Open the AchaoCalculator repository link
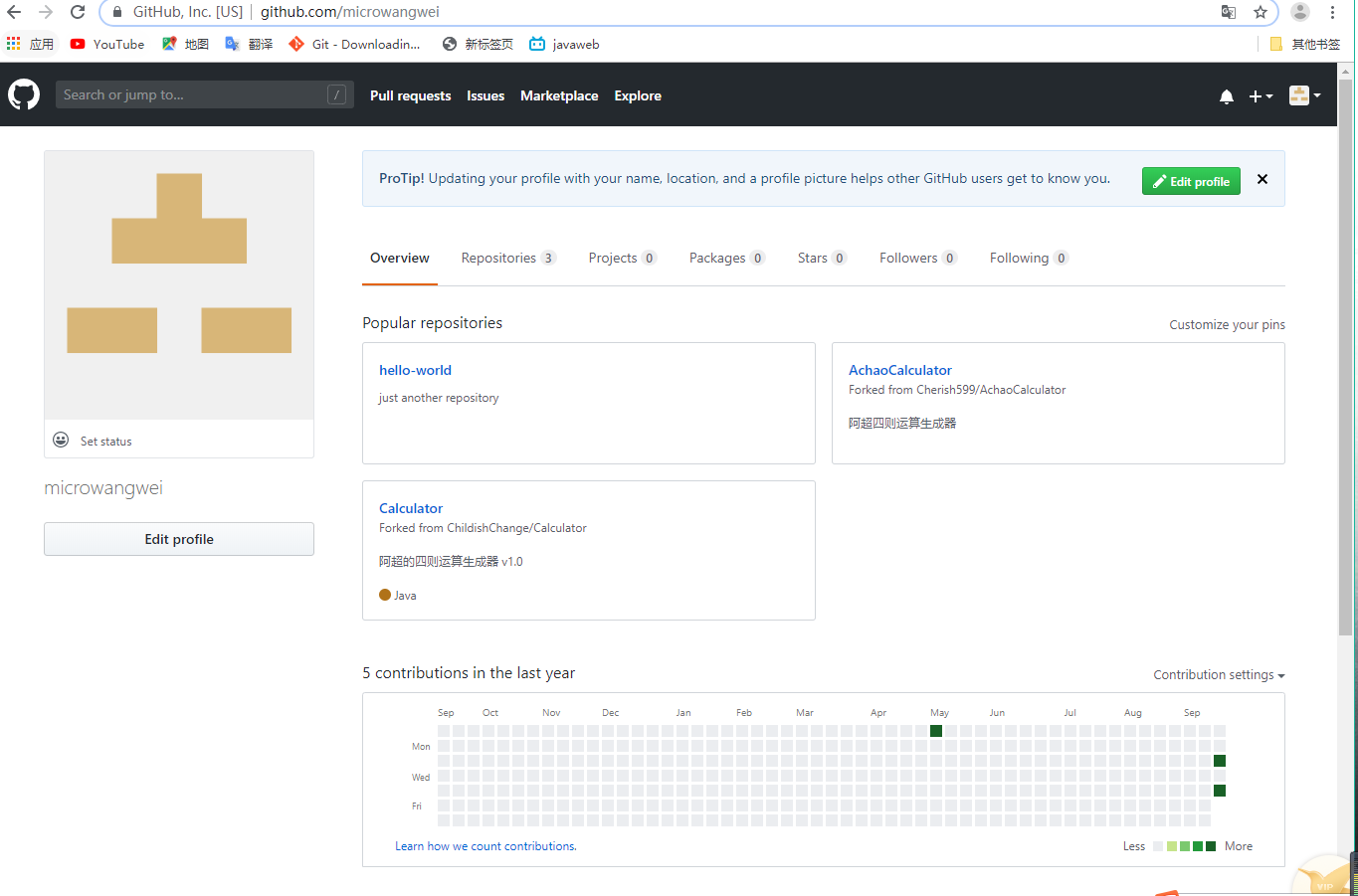Viewport: 1358px width, 896px height. point(899,370)
